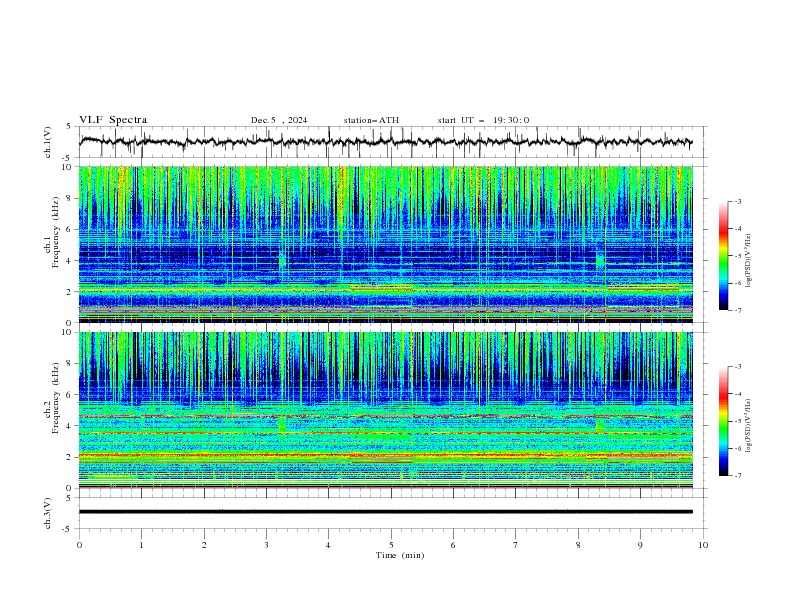Viewport: 792px width, 612px height.
Task: Click the ch.1 spectrogram color bar
Action: (x=723, y=256)
